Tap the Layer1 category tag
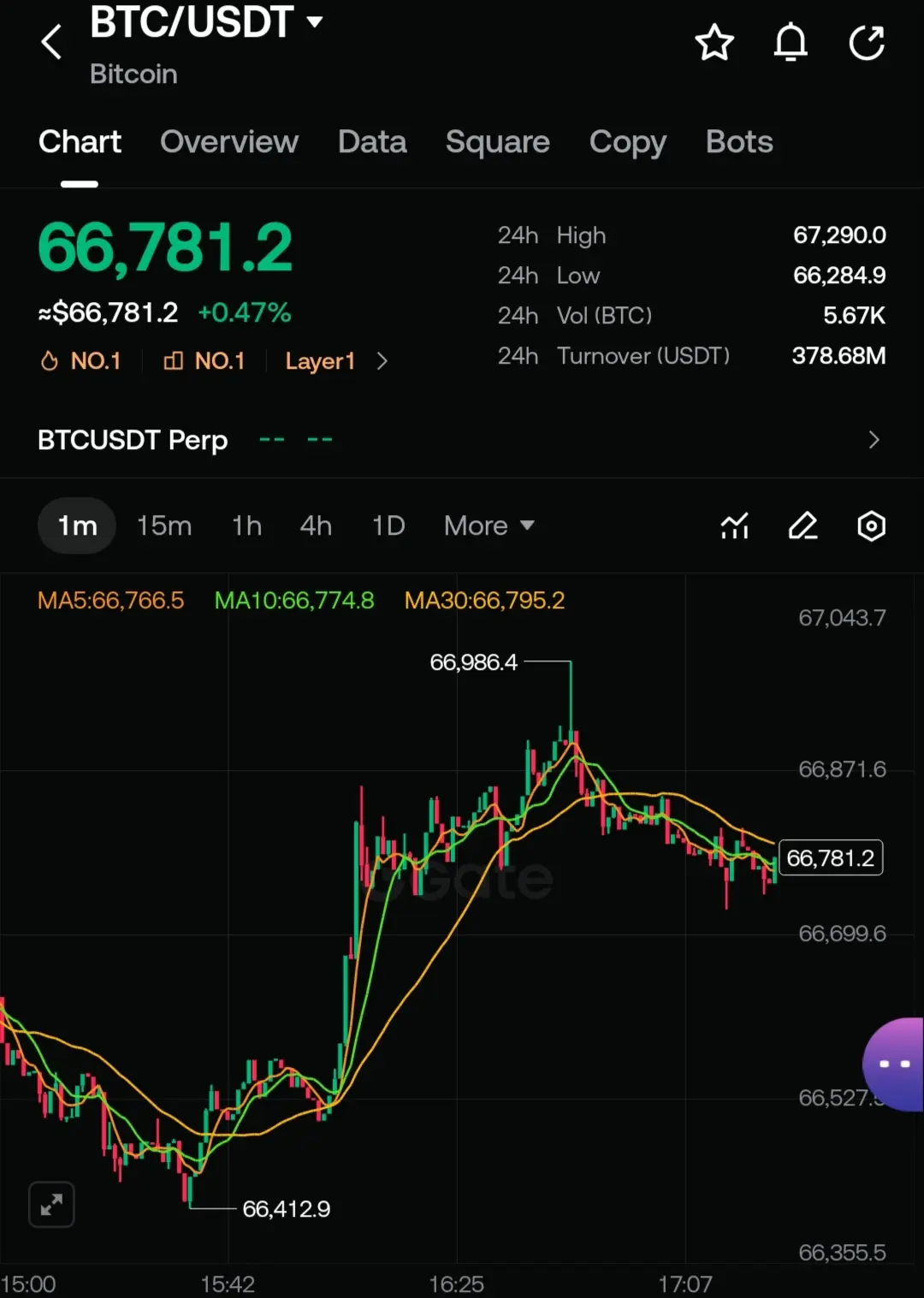The height and width of the screenshot is (1298, 924). (320, 361)
